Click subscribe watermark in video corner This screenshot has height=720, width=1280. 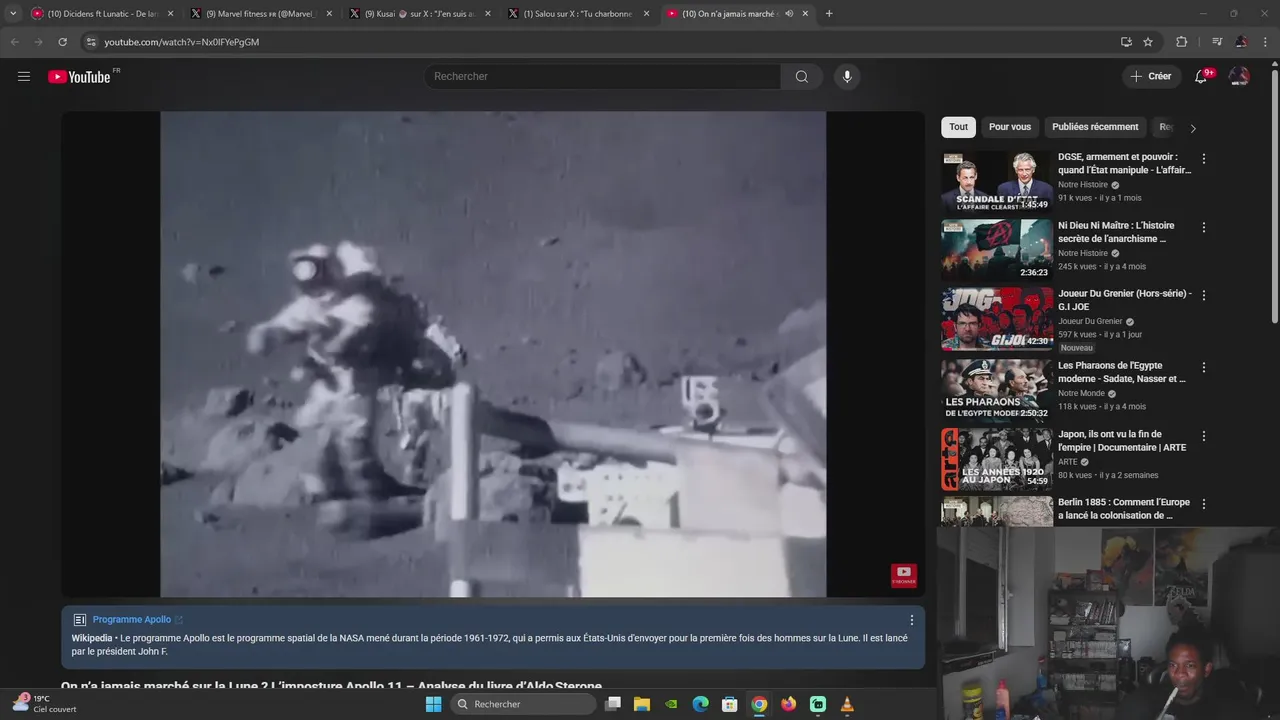[x=903, y=575]
